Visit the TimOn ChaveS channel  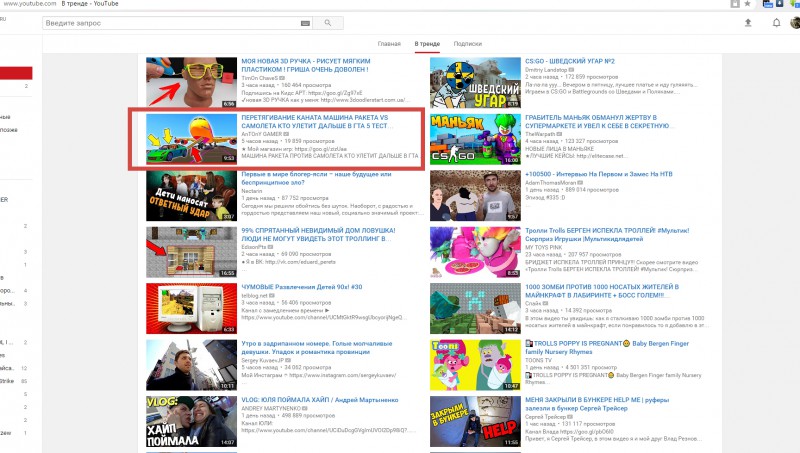point(260,78)
